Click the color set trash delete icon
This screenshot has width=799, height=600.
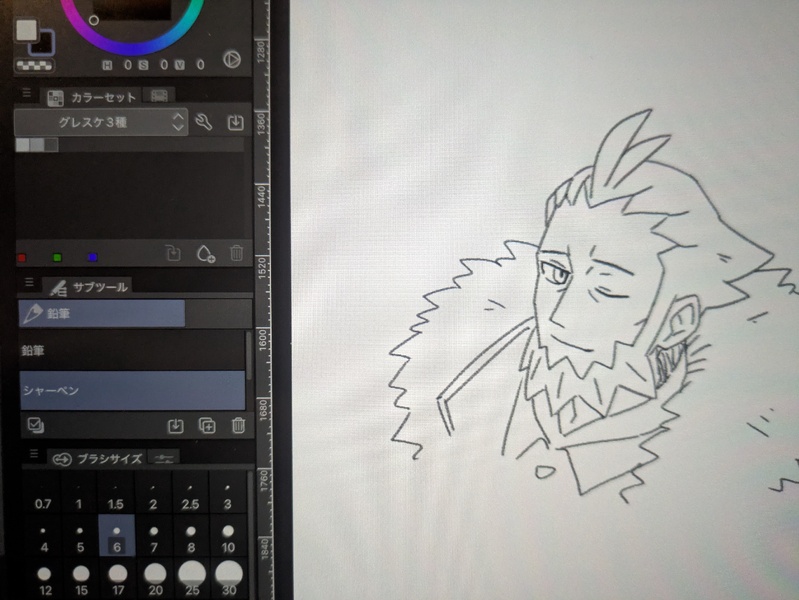coord(236,253)
